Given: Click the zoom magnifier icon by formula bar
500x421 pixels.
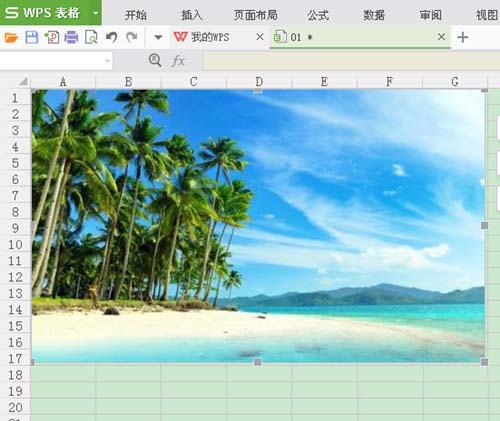Looking at the screenshot, I should 155,61.
